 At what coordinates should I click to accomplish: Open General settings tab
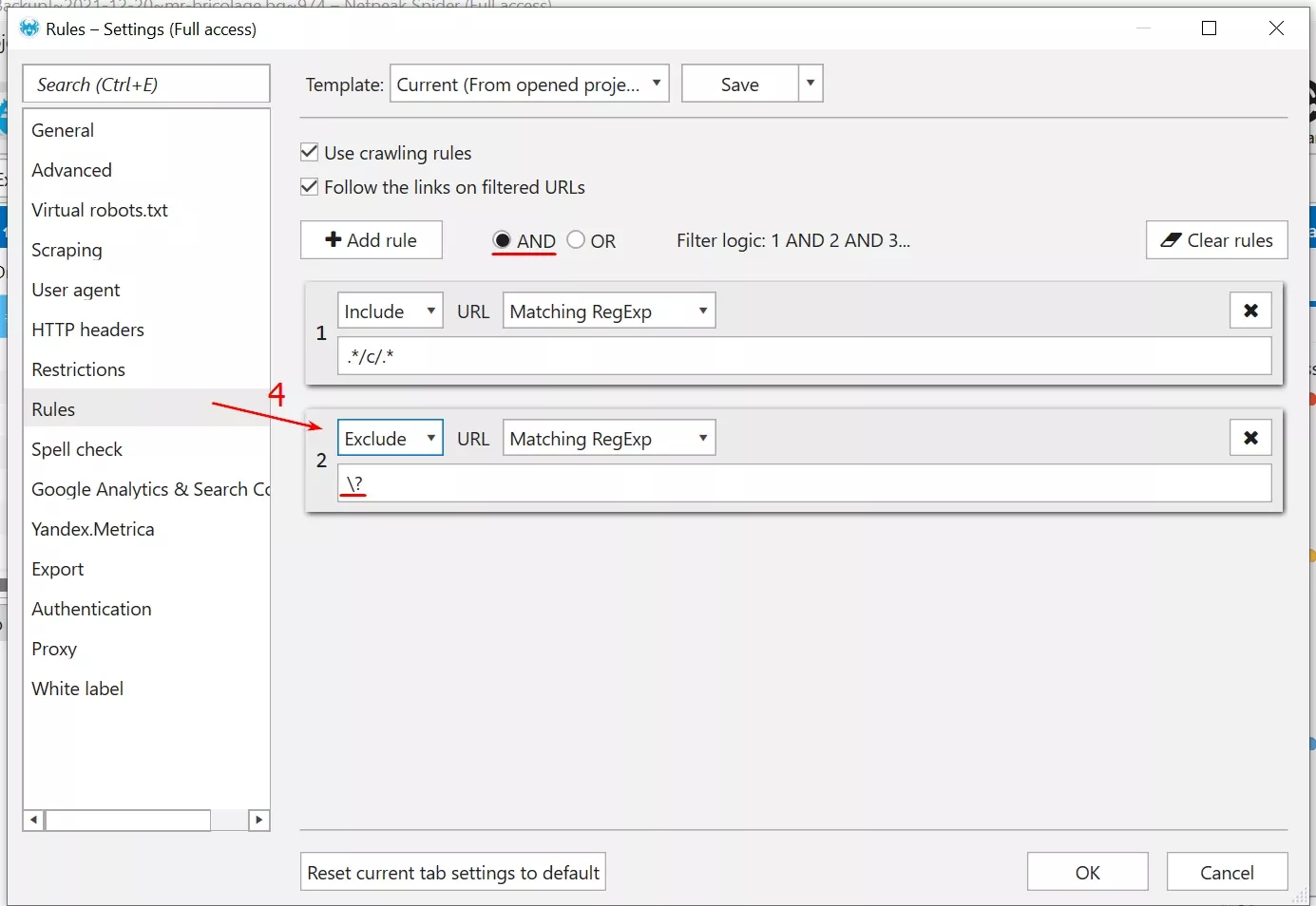146,130
